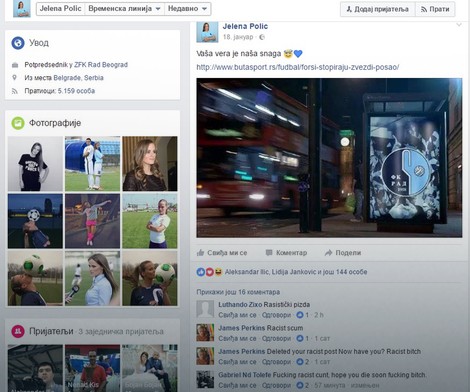Viewport: 470px width, 392px height.
Task: Open the Временска линија dropdown
Action: pos(124,9)
